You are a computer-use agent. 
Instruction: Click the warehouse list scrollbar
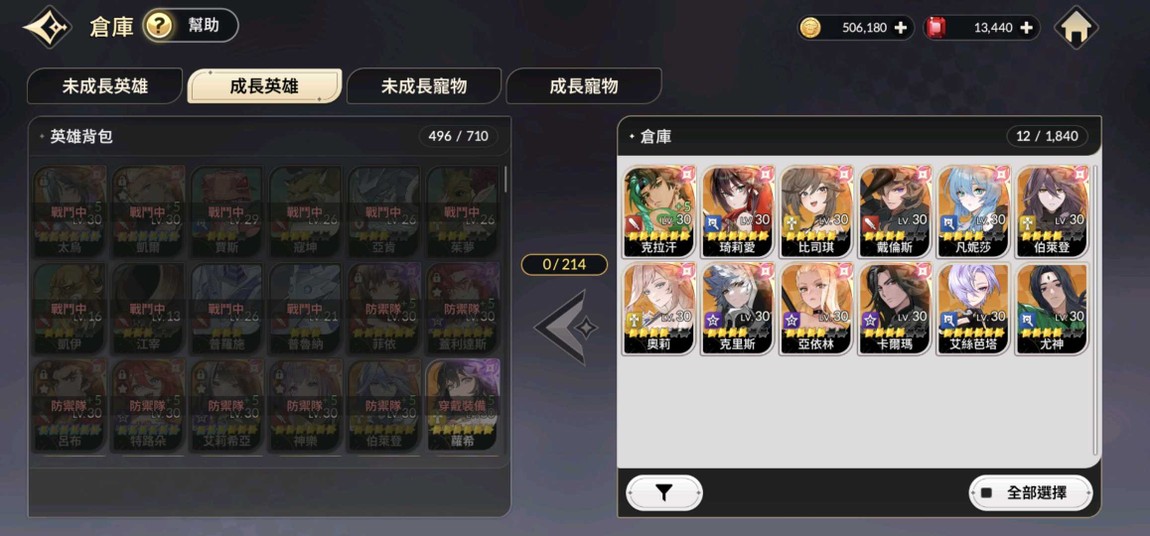click(x=1096, y=309)
